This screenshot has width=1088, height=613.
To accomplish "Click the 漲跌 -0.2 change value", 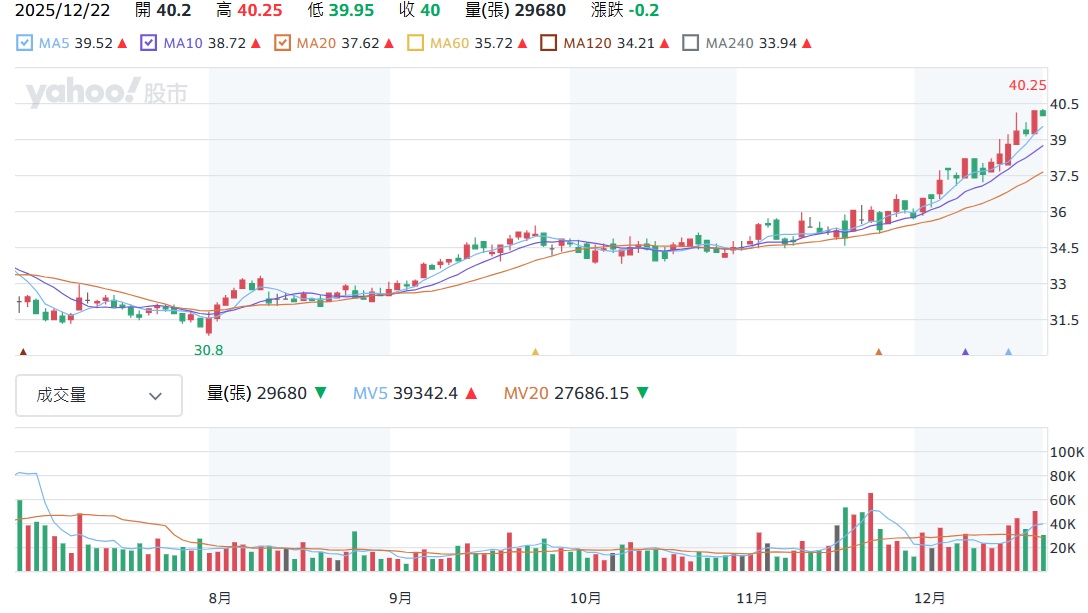I will click(625, 11).
